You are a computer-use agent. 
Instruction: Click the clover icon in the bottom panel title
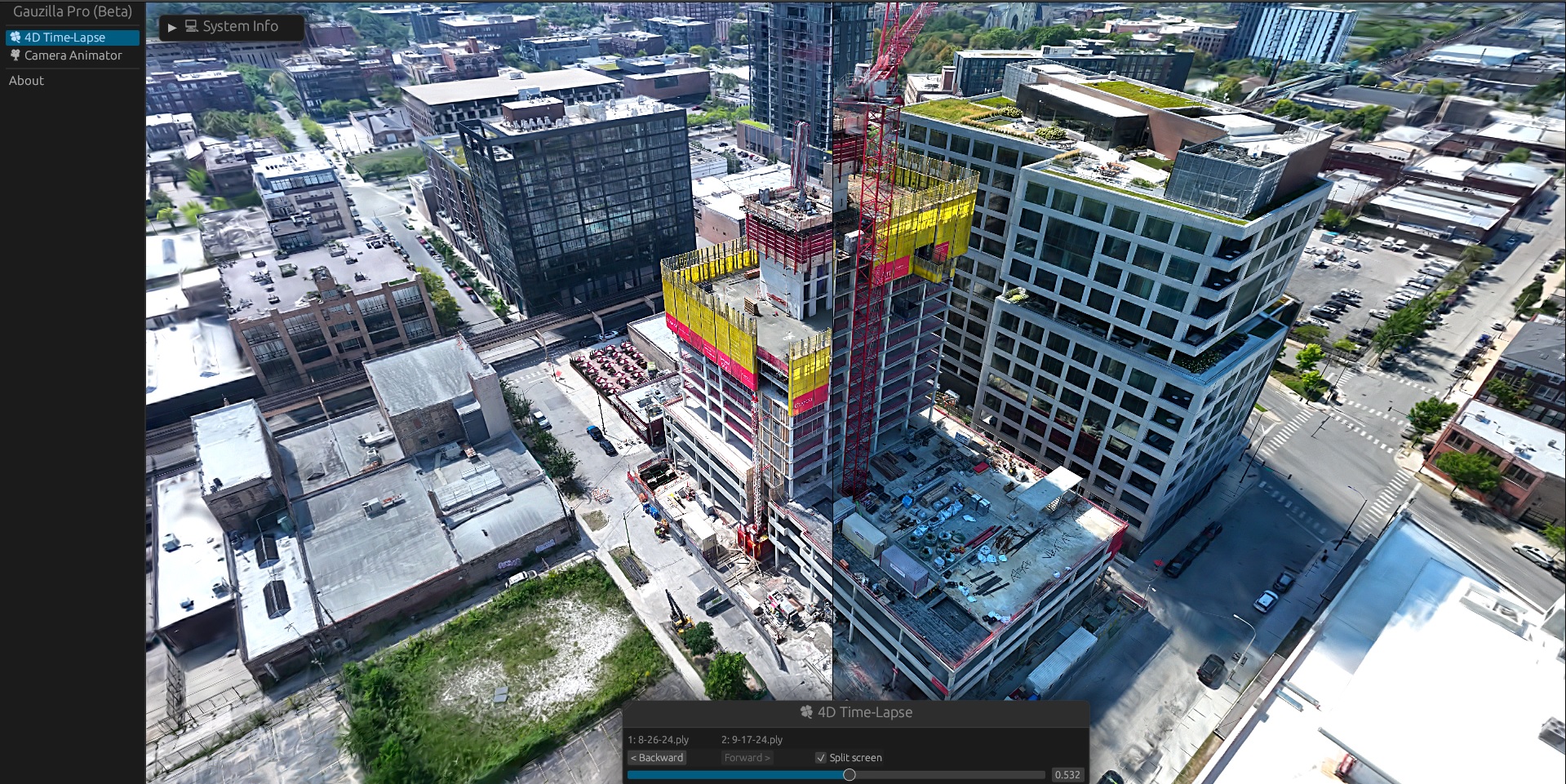coord(806,712)
